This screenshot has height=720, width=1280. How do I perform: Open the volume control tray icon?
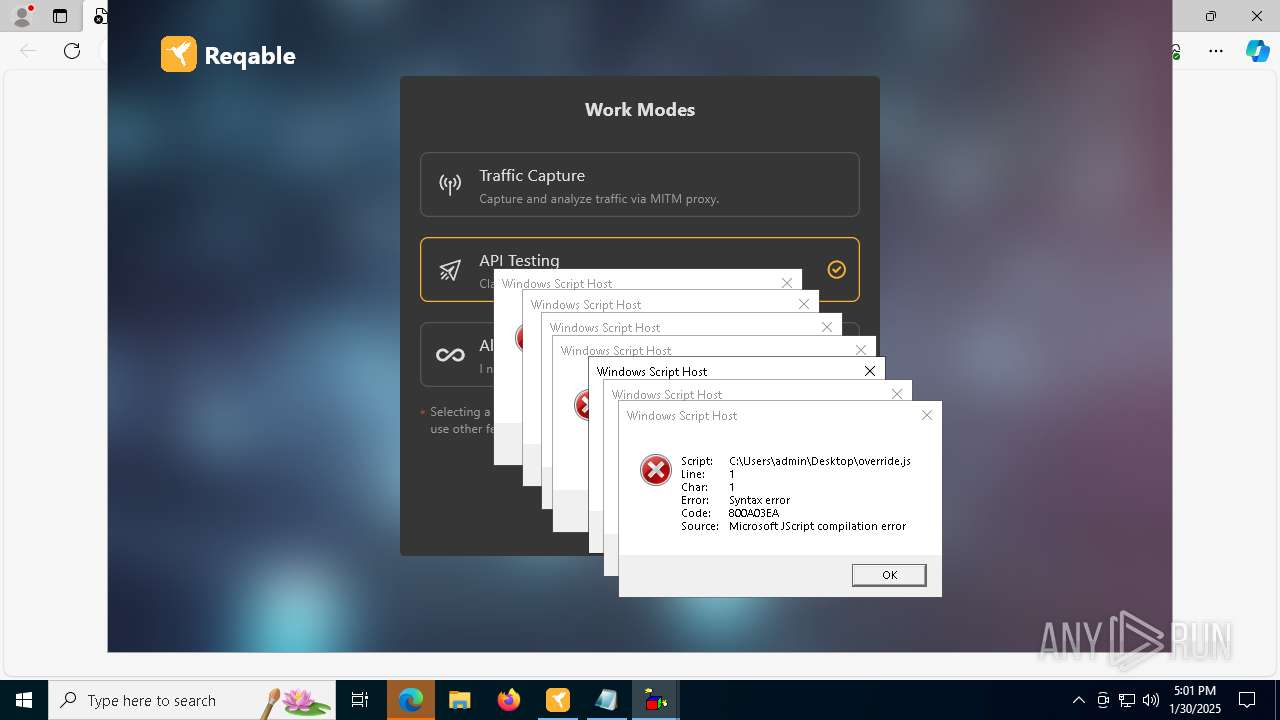tap(1151, 700)
